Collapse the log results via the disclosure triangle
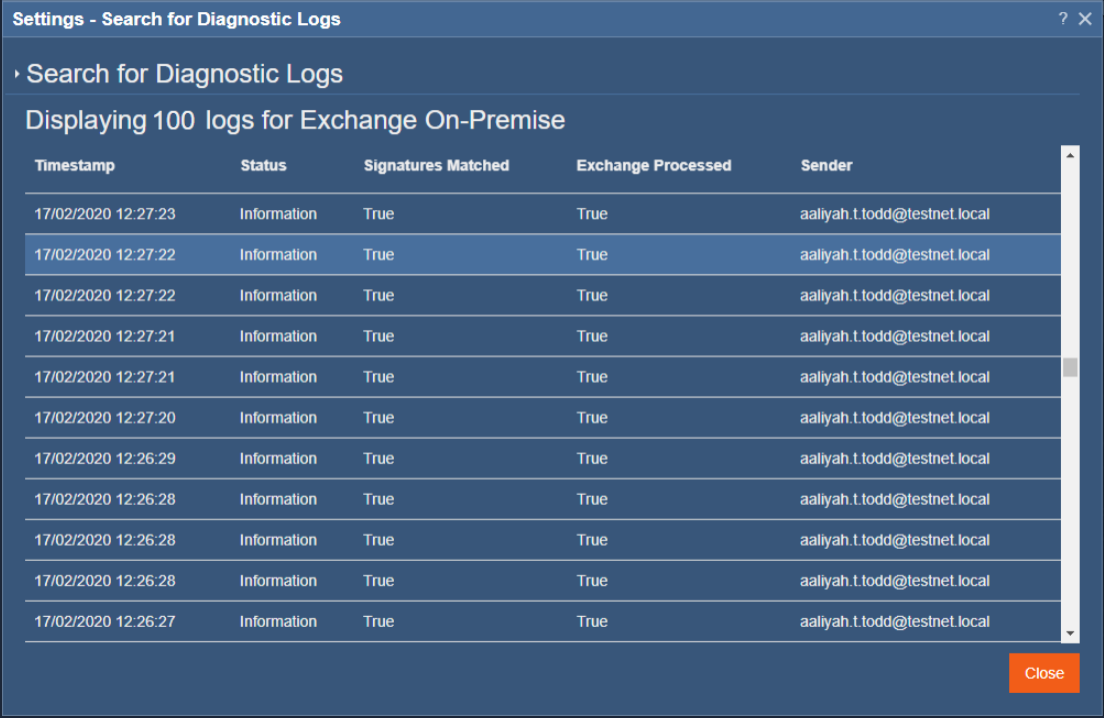This screenshot has width=1104, height=718. [x=15, y=72]
